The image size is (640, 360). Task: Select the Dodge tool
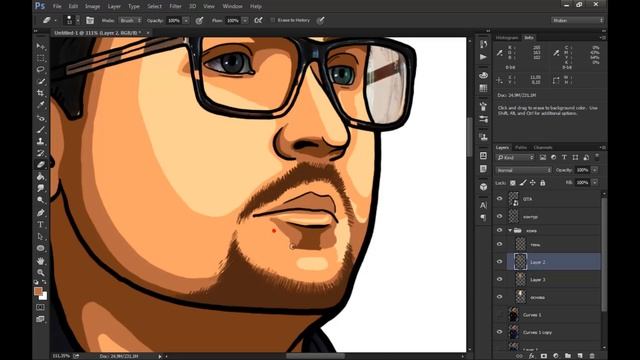[x=40, y=200]
